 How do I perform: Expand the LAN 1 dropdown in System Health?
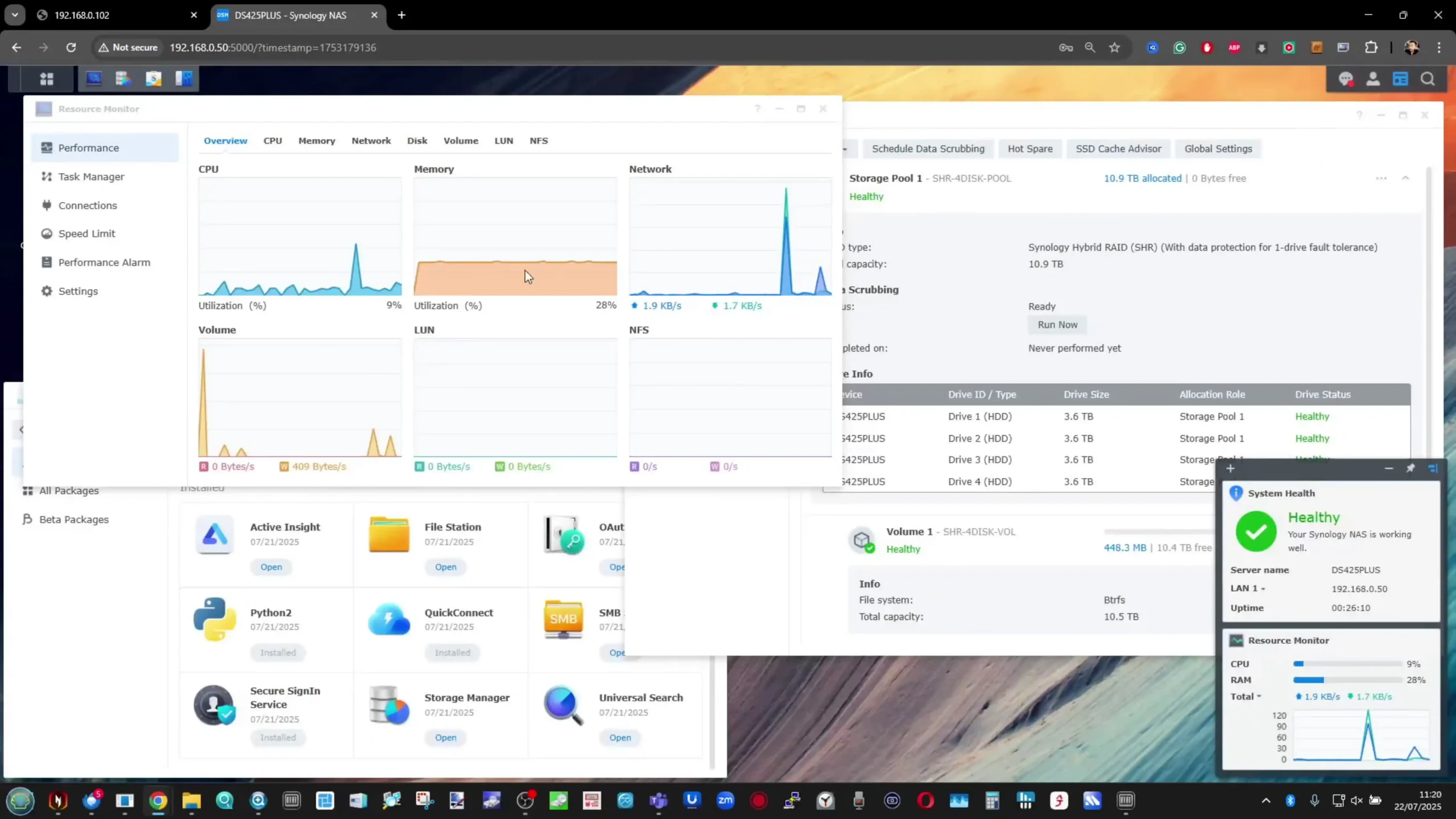coord(1247,589)
